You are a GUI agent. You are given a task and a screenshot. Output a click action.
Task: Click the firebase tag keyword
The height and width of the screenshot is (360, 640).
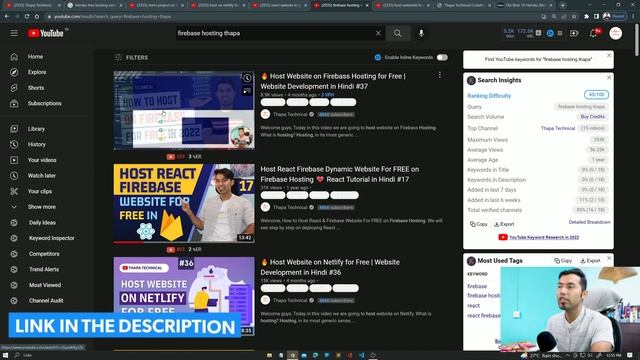(477, 286)
